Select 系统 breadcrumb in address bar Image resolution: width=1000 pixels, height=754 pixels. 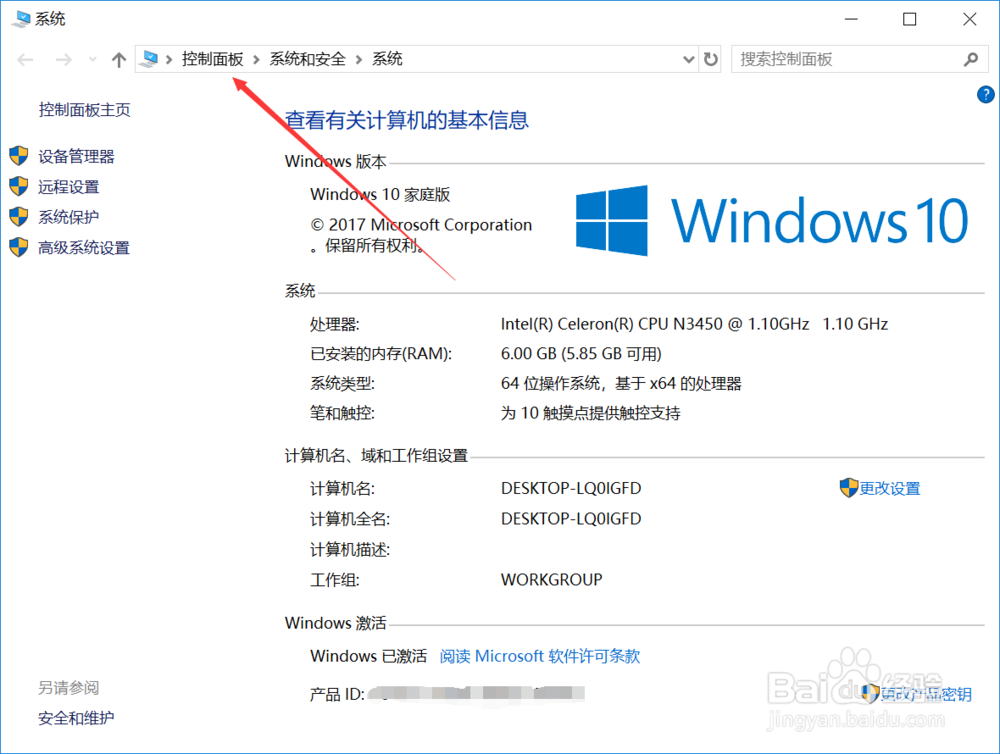(x=387, y=59)
